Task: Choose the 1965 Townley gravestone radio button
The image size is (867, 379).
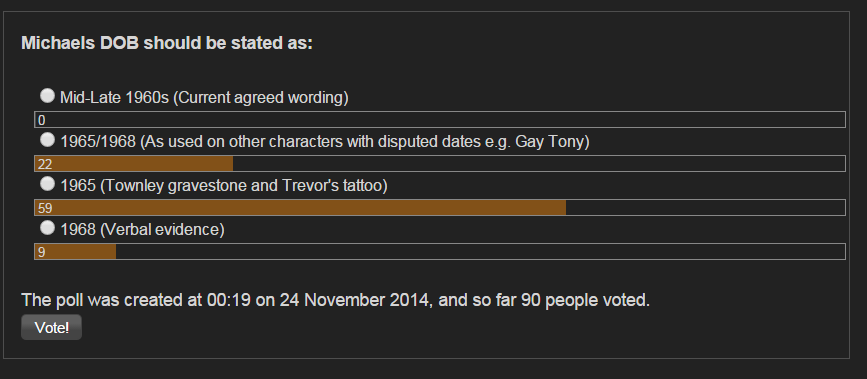Action: point(48,184)
